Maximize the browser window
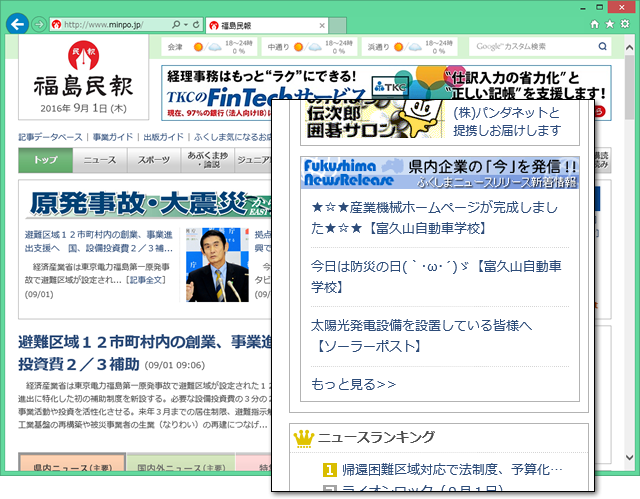 [599, 7]
